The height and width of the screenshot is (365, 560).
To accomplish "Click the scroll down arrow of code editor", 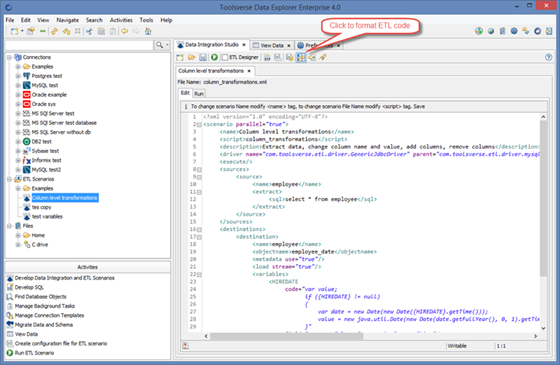I will (543, 328).
